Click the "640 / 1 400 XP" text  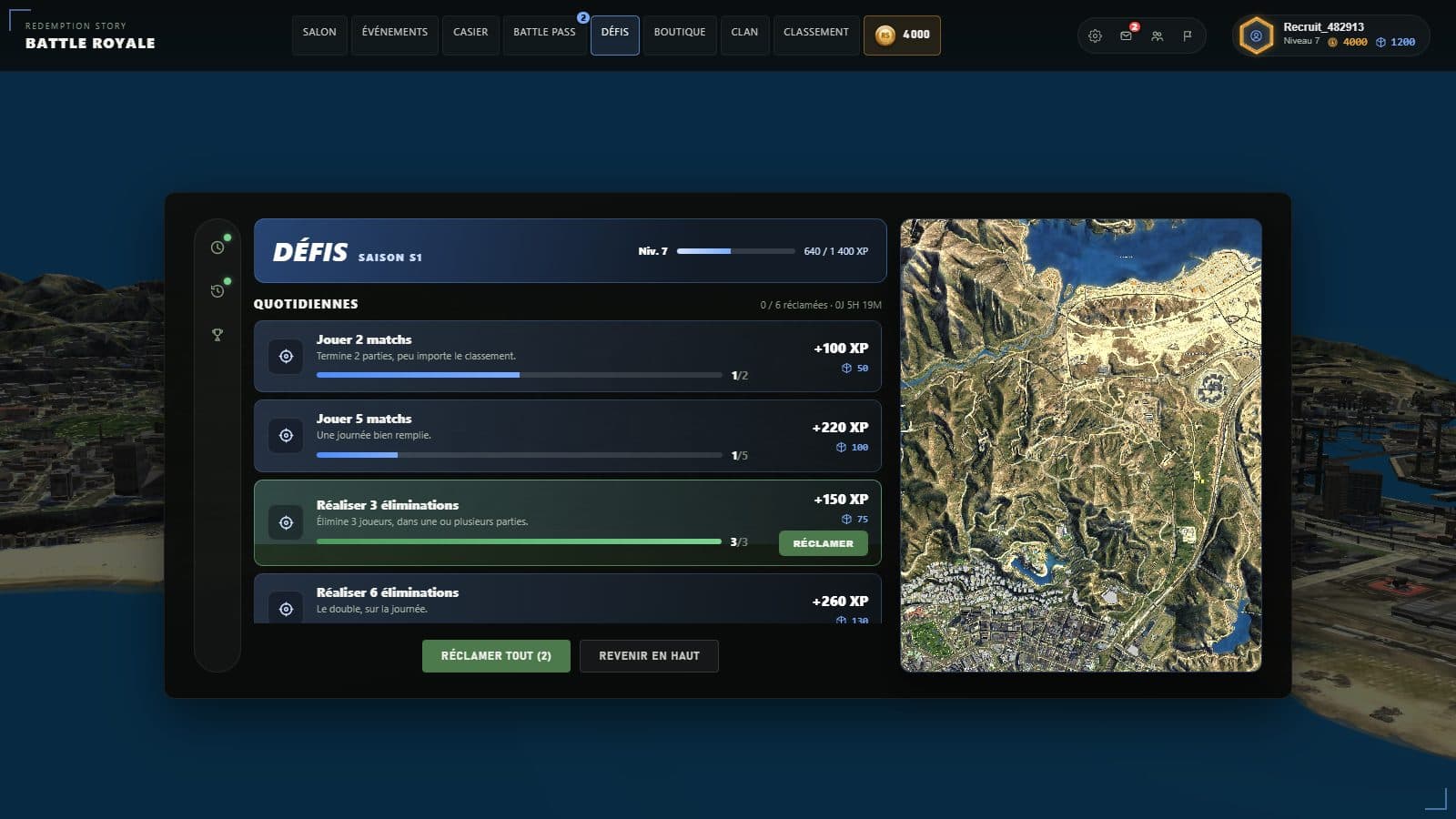click(x=836, y=251)
